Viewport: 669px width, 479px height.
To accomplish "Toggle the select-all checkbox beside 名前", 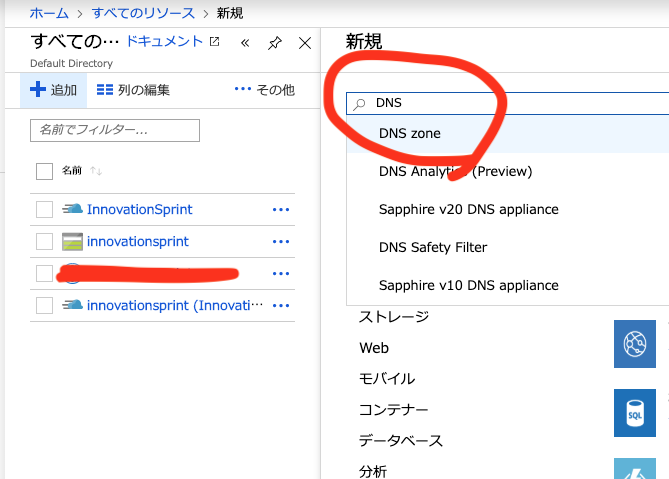I will (x=44, y=171).
